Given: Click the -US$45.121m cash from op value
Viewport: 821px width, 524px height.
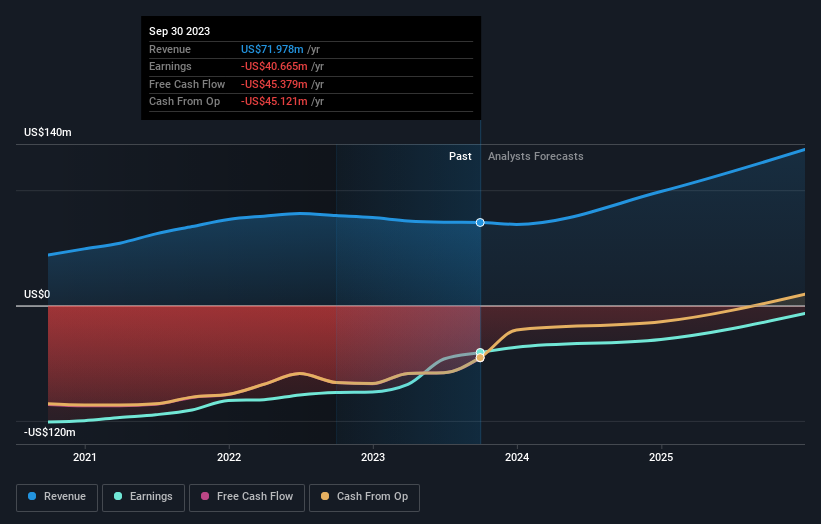Looking at the screenshot, I should click(274, 102).
